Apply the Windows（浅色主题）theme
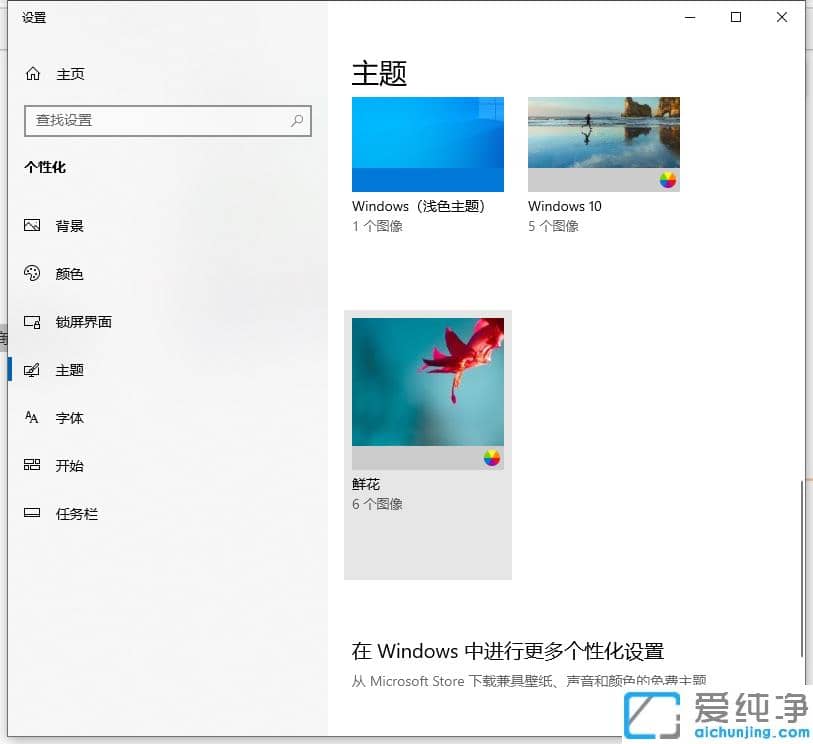This screenshot has height=744, width=813. [x=428, y=143]
